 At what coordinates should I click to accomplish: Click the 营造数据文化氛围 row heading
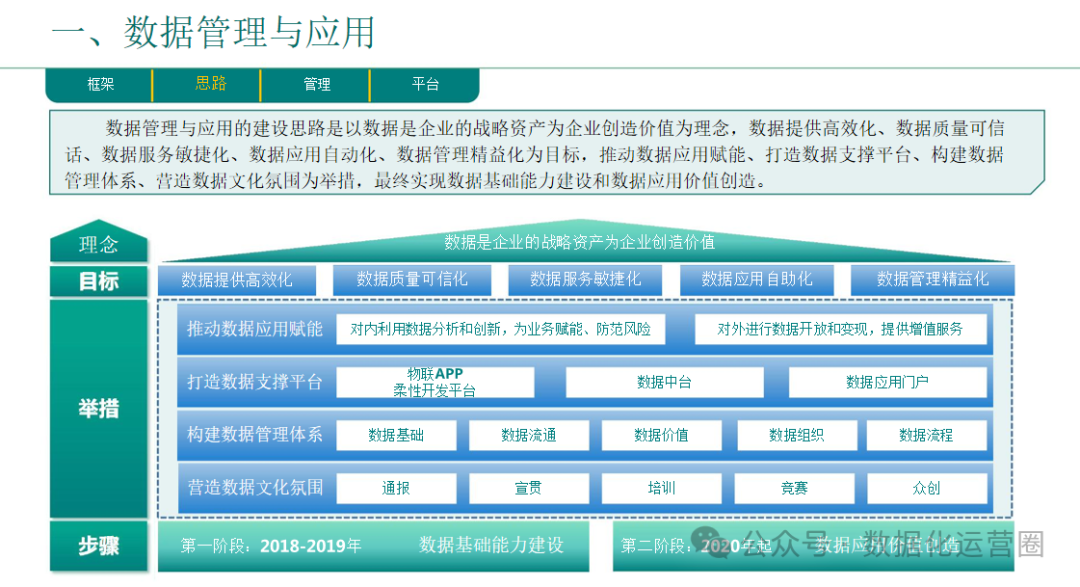(255, 488)
